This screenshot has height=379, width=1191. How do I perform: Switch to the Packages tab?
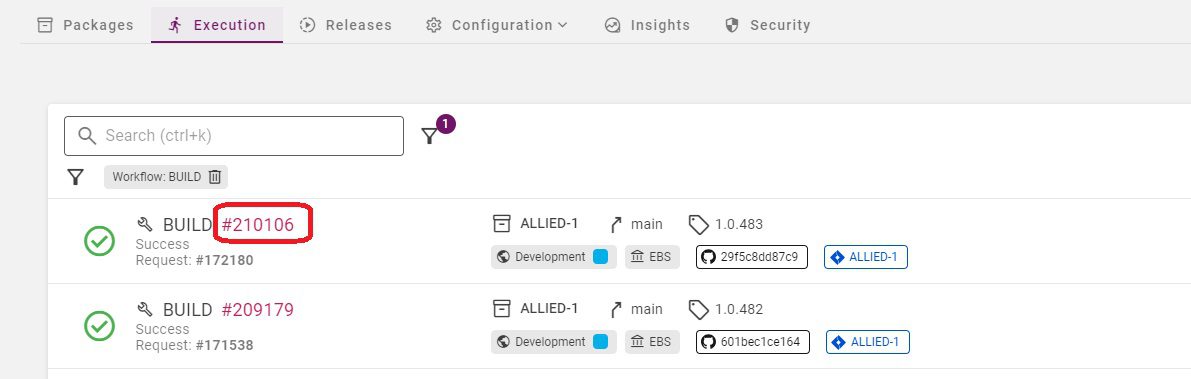pyautogui.click(x=86, y=25)
